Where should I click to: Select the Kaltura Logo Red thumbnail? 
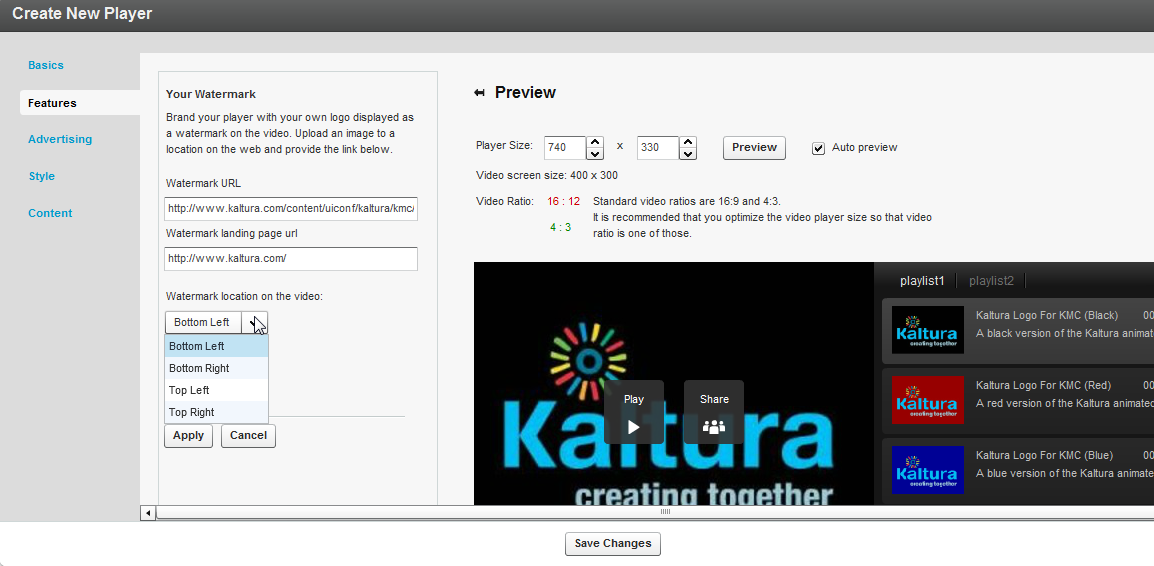point(927,400)
